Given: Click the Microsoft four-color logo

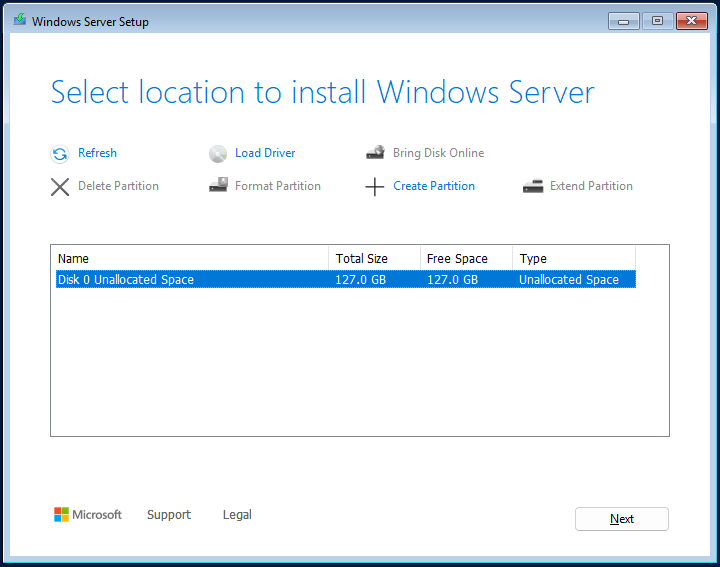Looking at the screenshot, I should point(61,515).
